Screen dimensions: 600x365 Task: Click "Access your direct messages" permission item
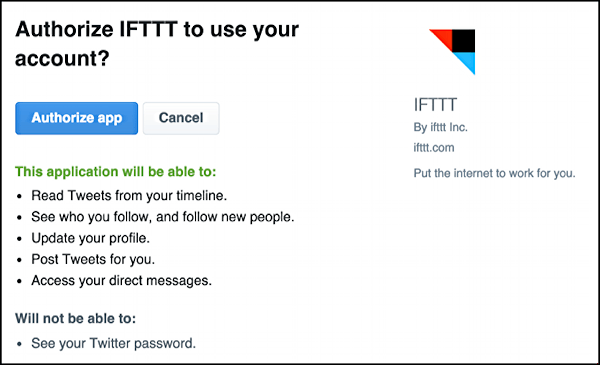pyautogui.click(x=121, y=281)
